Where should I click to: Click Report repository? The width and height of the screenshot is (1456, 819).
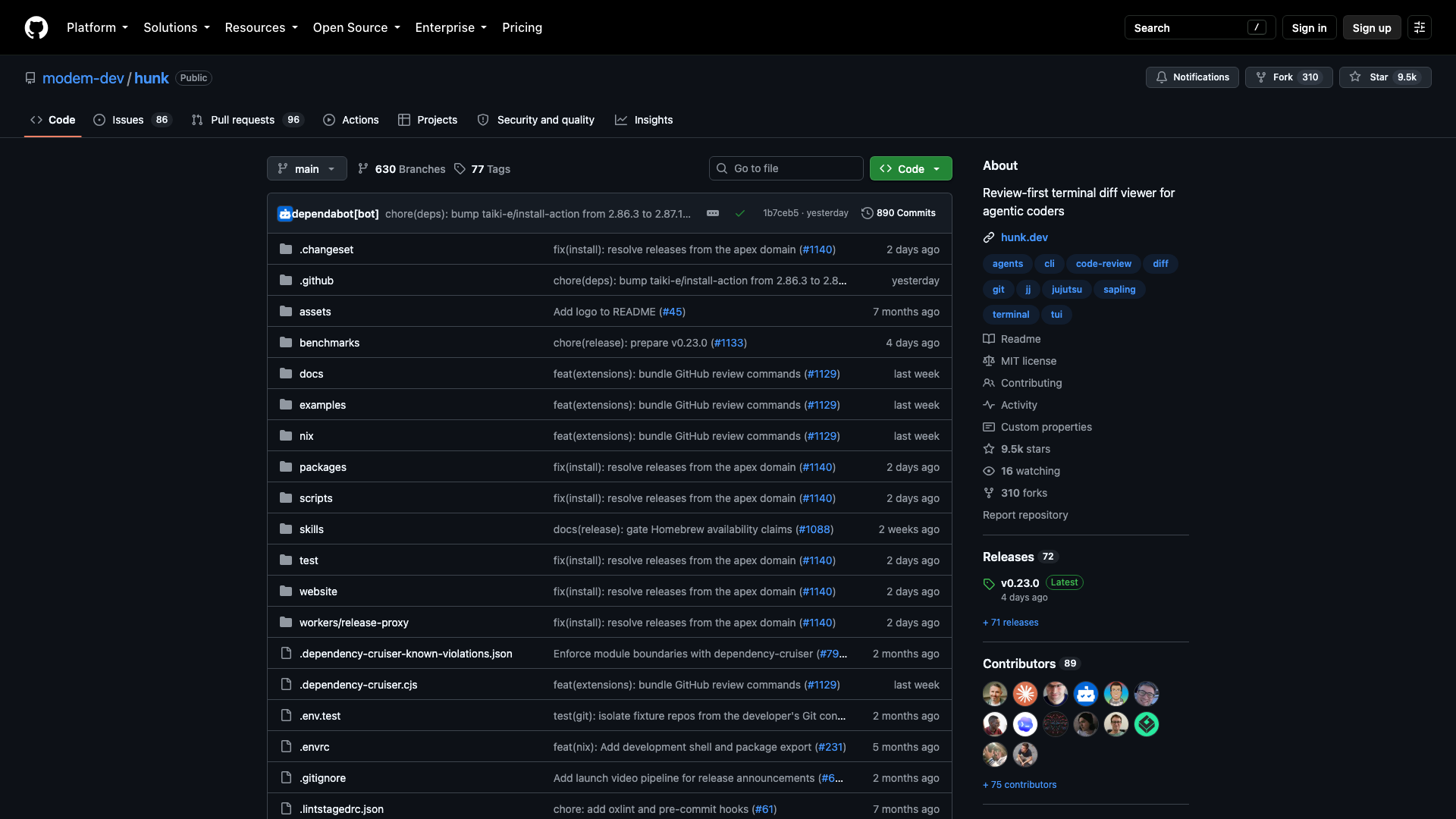coord(1025,515)
